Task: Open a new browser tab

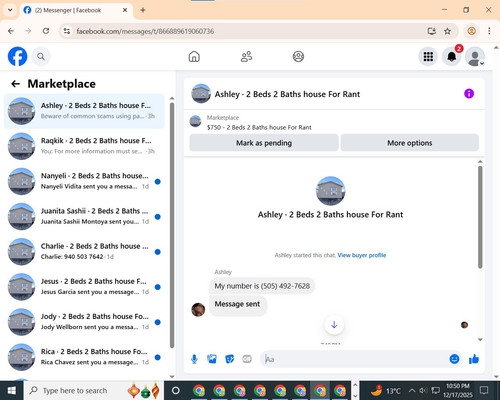Action: point(143,10)
